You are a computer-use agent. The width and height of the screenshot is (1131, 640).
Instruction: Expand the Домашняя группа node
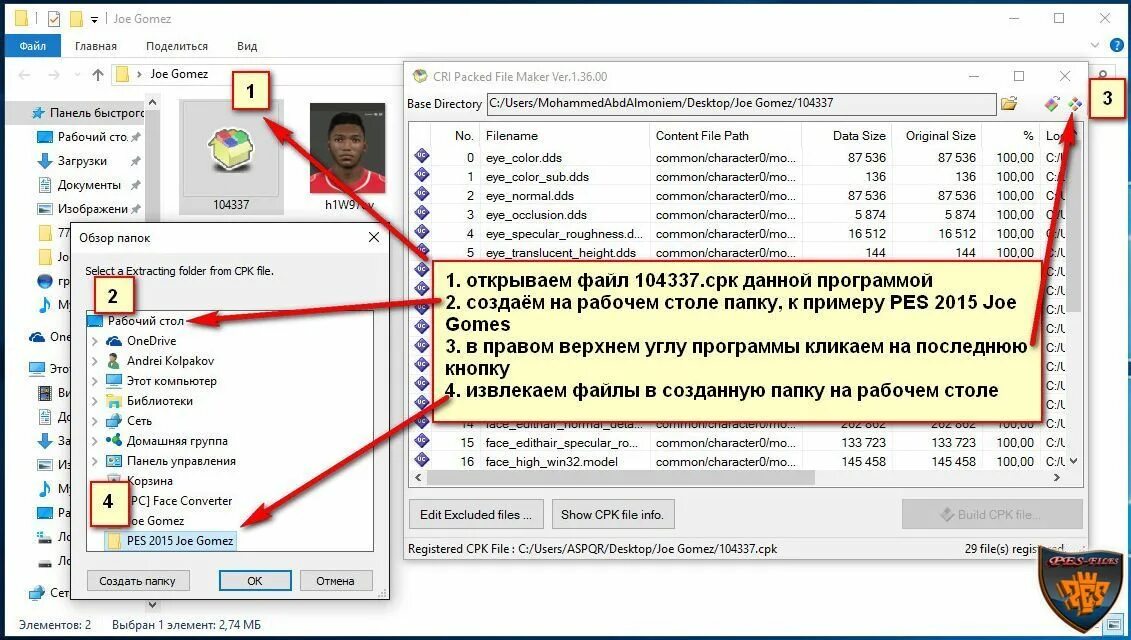point(94,441)
